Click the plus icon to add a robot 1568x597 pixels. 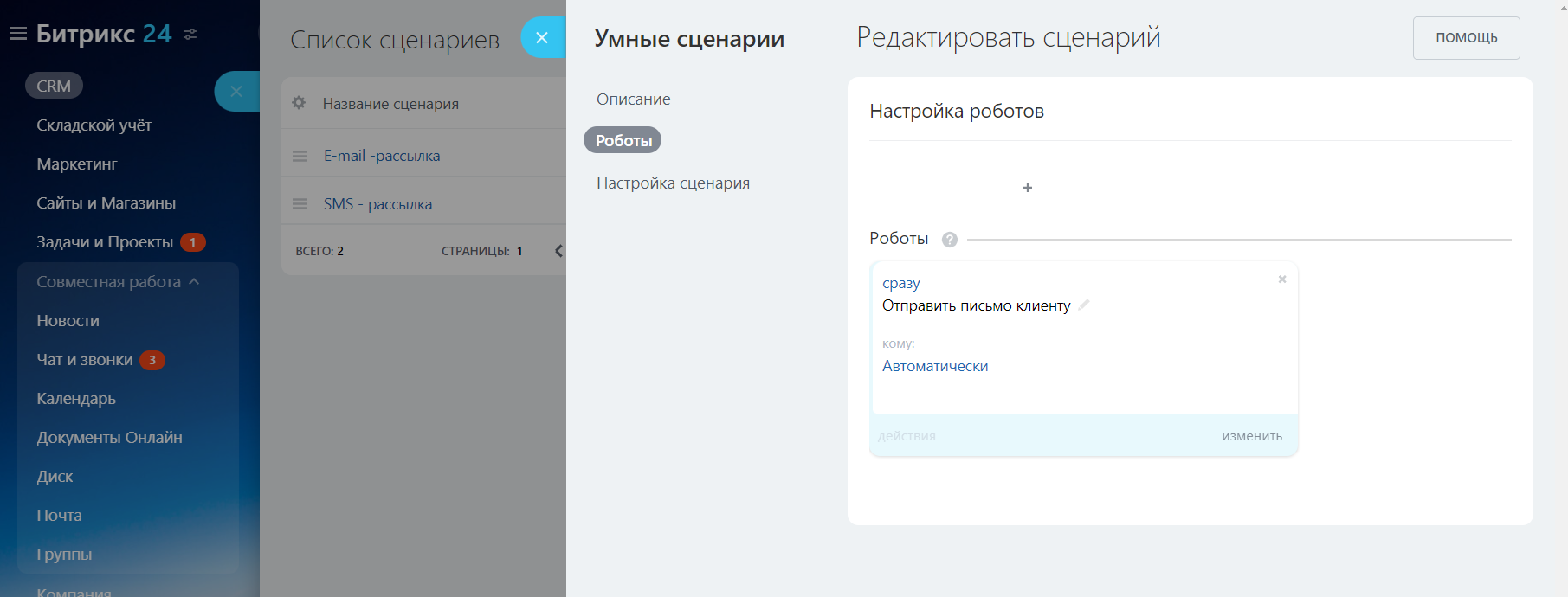point(1028,188)
